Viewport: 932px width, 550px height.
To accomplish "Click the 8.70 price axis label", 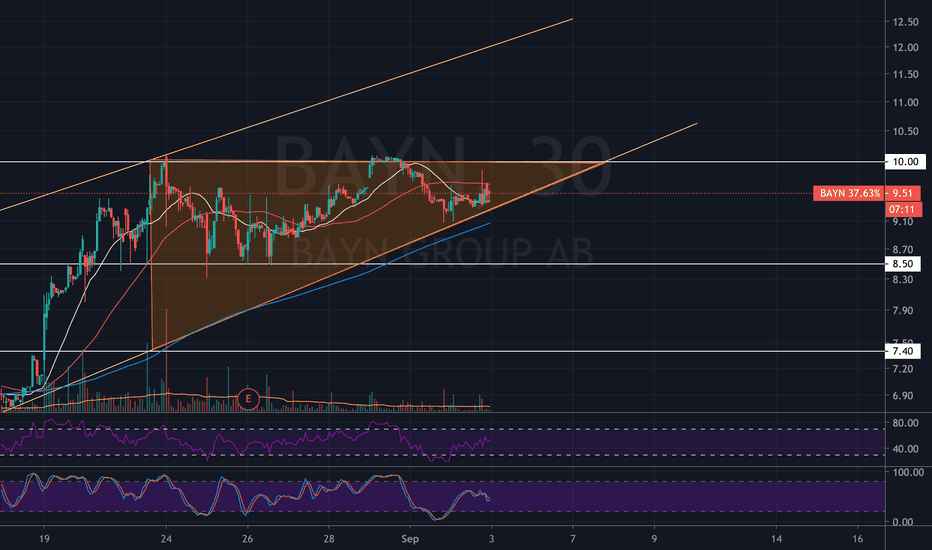I will coord(902,250).
